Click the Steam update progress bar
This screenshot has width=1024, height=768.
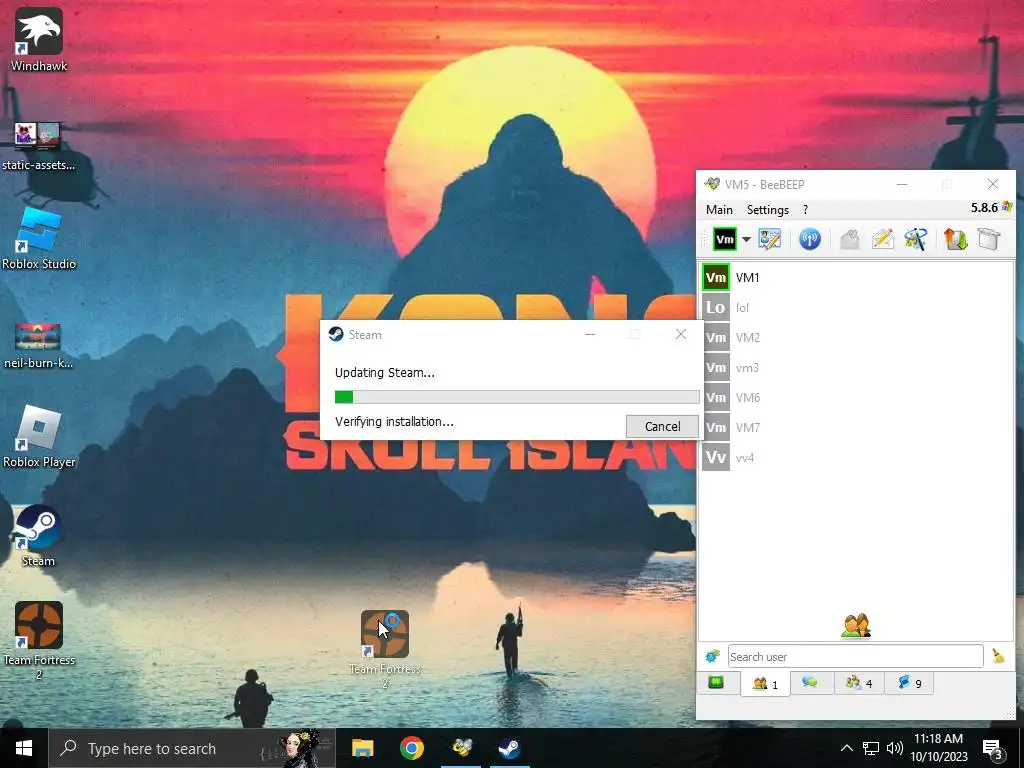(517, 397)
